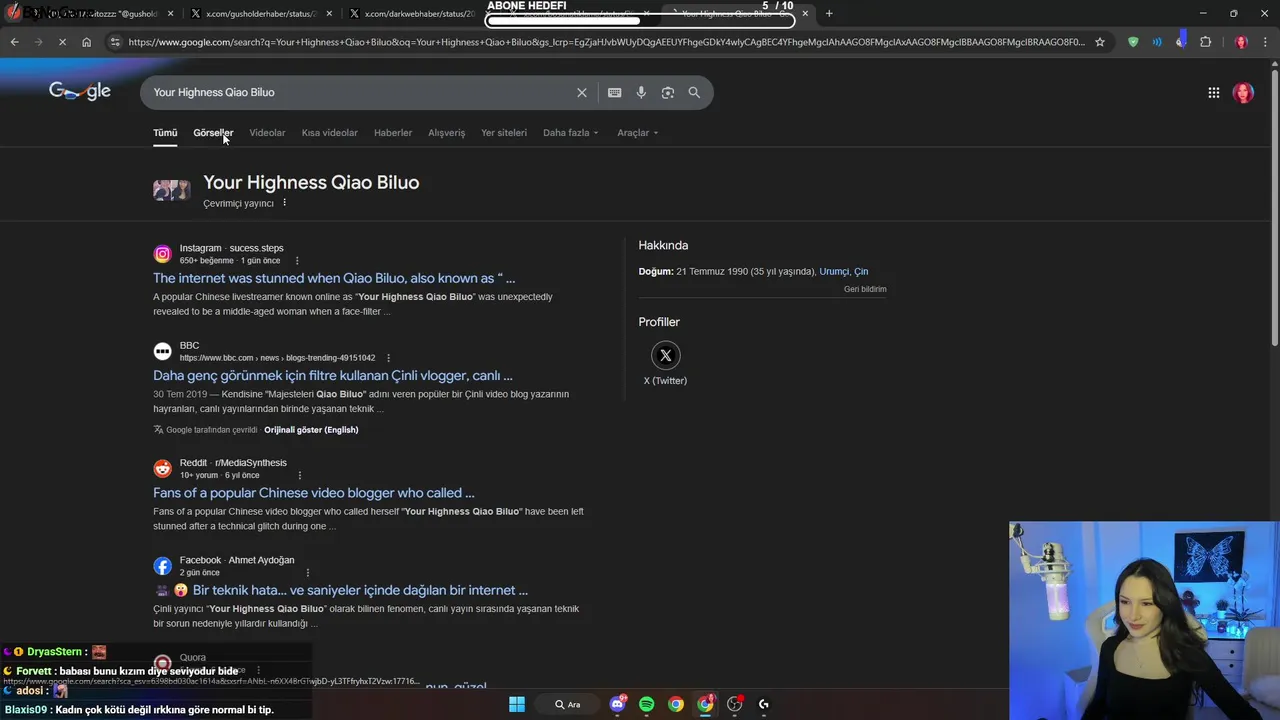Open the Instagram result about Qiao Biluo
1280x720 pixels.
click(334, 278)
